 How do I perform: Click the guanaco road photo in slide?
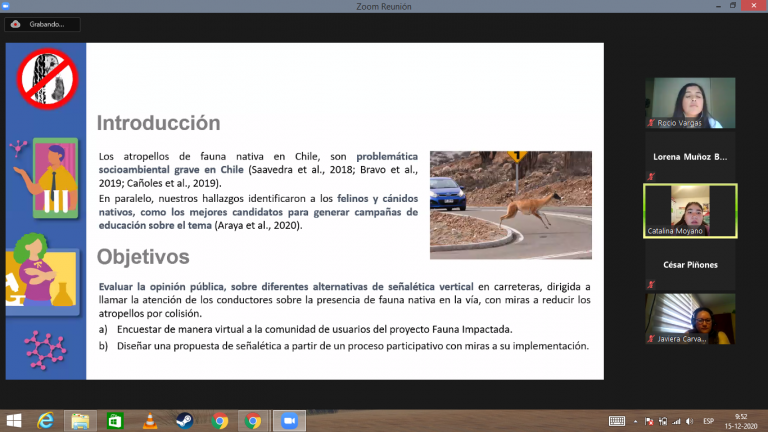tap(510, 204)
